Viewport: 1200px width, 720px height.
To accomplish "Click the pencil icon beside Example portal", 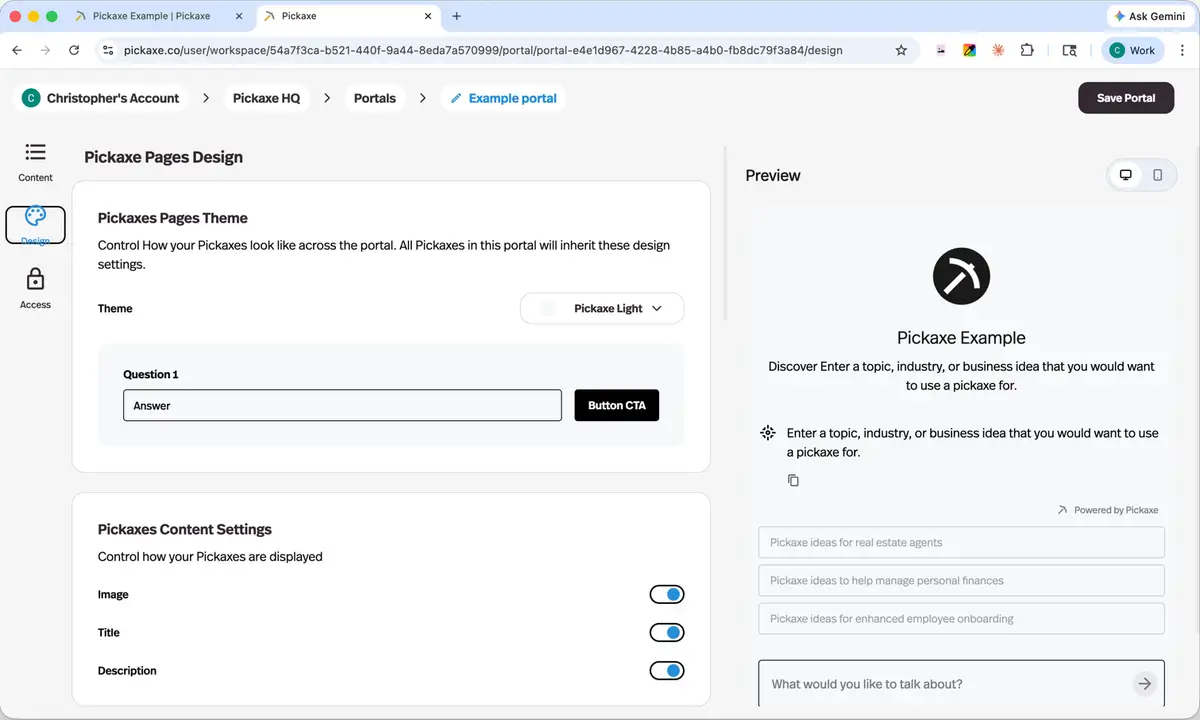I will click(456, 98).
